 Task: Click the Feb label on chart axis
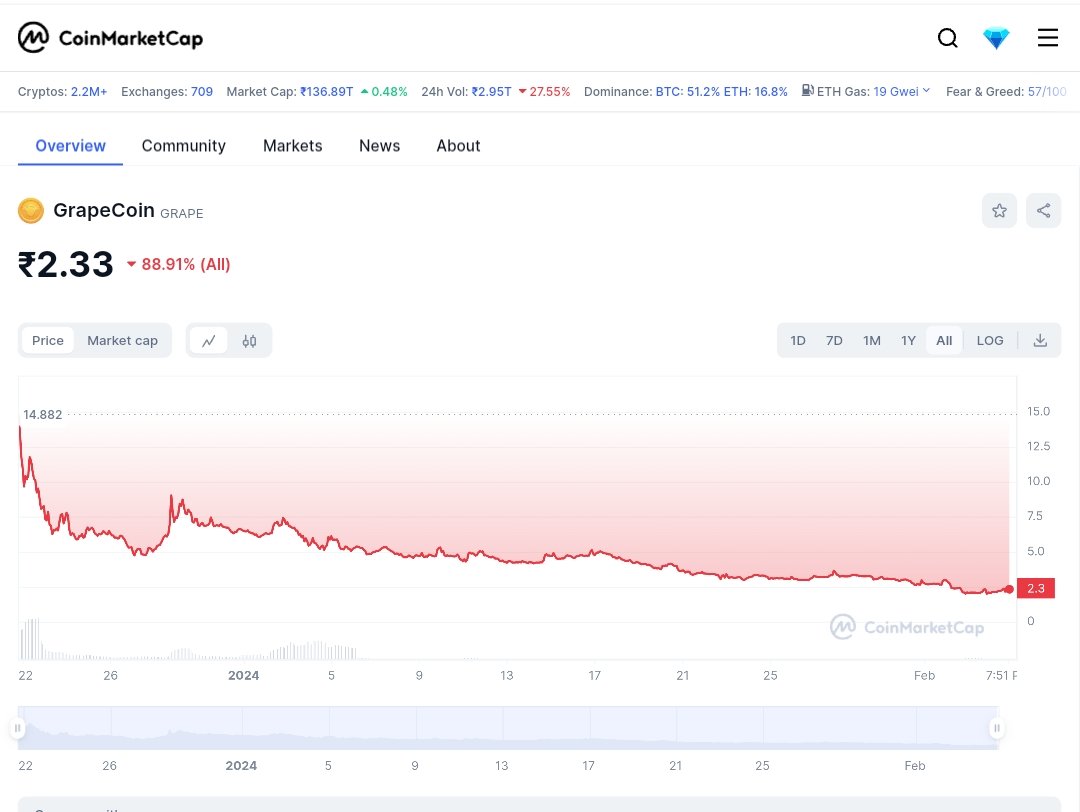[x=924, y=676]
